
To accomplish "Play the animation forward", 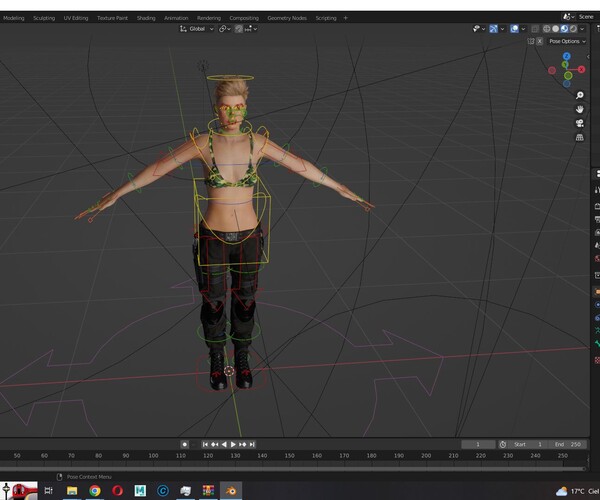I will tap(233, 444).
